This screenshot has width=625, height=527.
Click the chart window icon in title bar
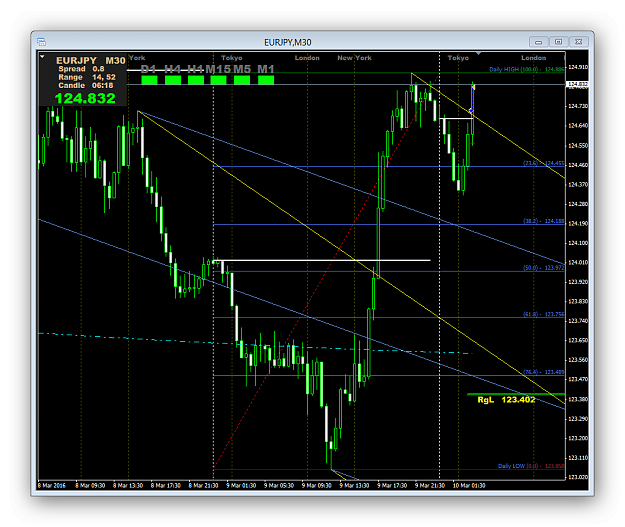pos(41,42)
